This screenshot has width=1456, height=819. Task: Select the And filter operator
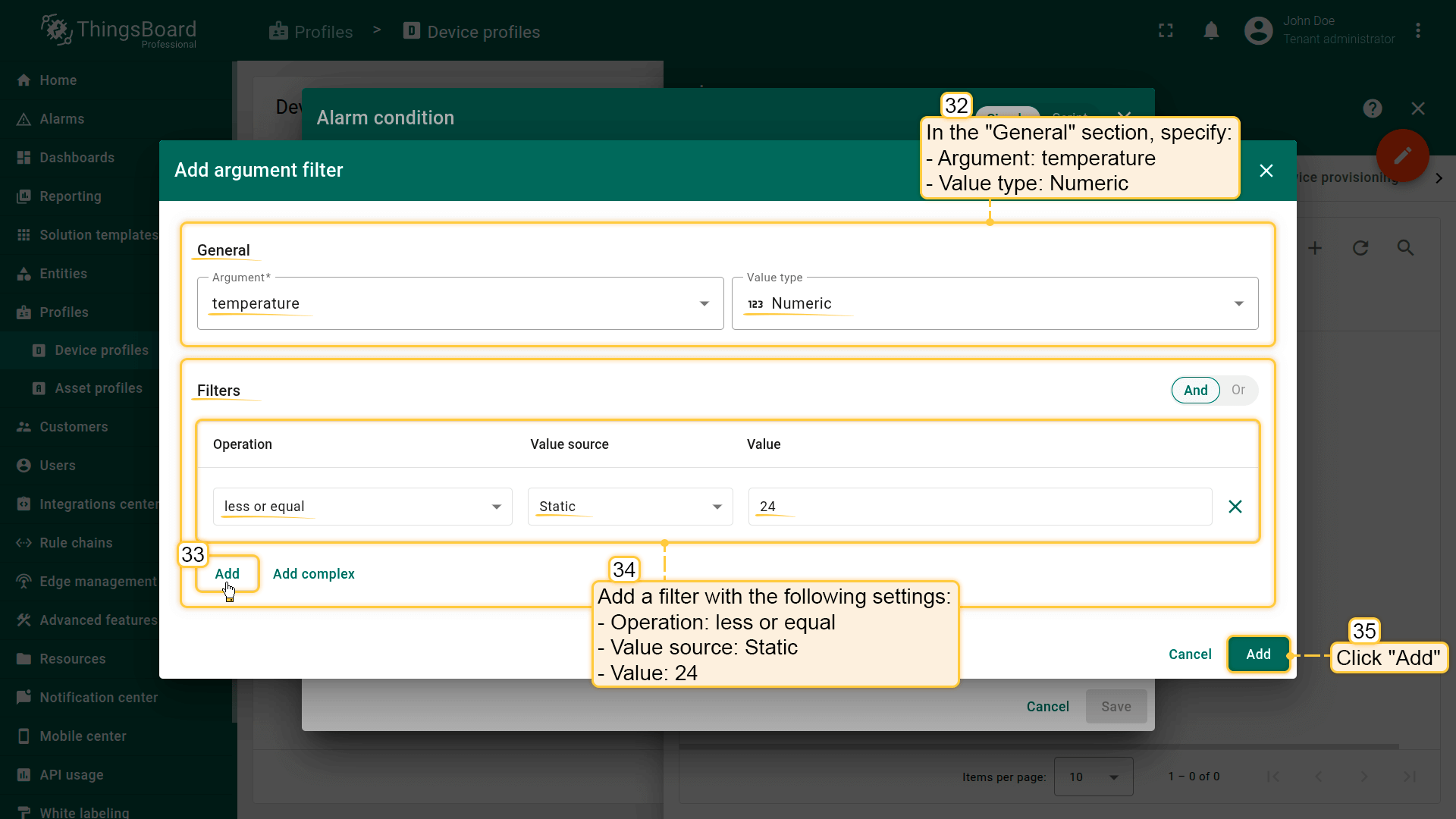coord(1195,391)
